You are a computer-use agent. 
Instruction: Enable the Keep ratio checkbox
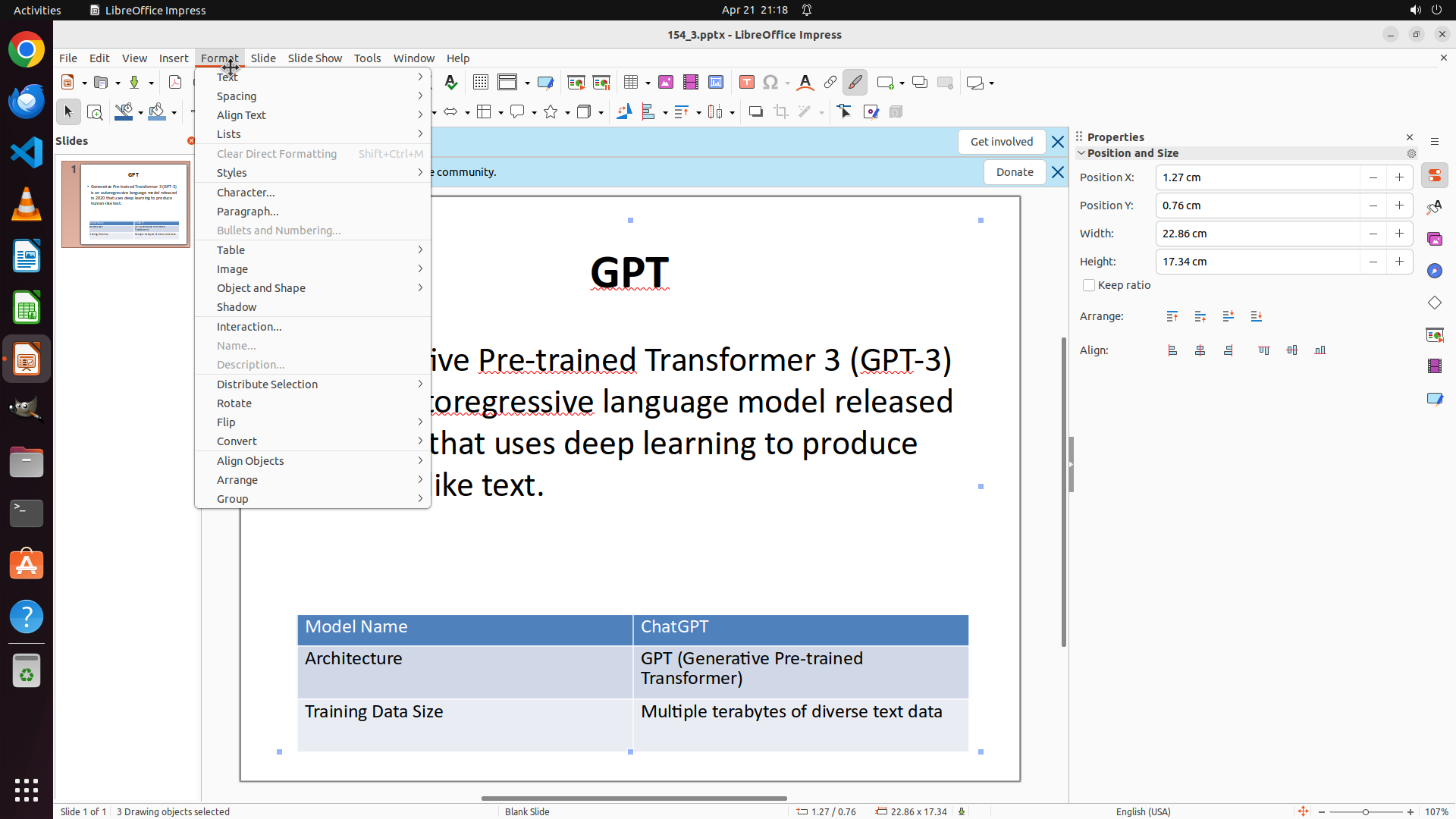(1089, 286)
